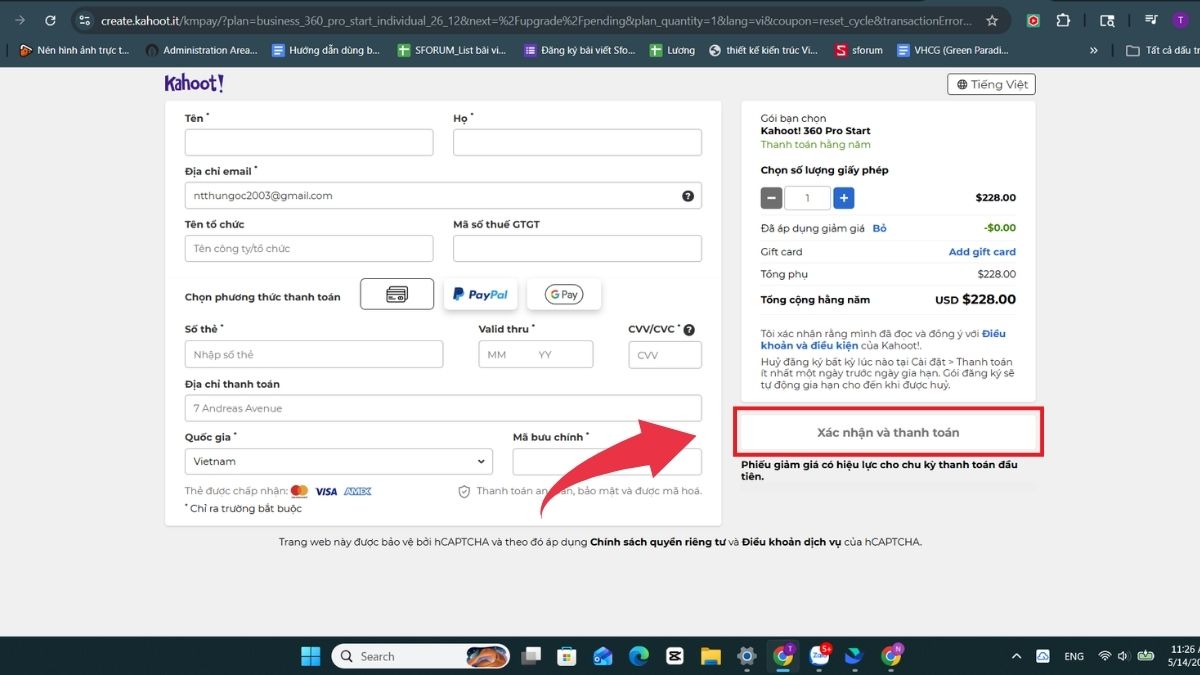Click the license quantity number field
The width and height of the screenshot is (1200, 675).
pos(808,198)
